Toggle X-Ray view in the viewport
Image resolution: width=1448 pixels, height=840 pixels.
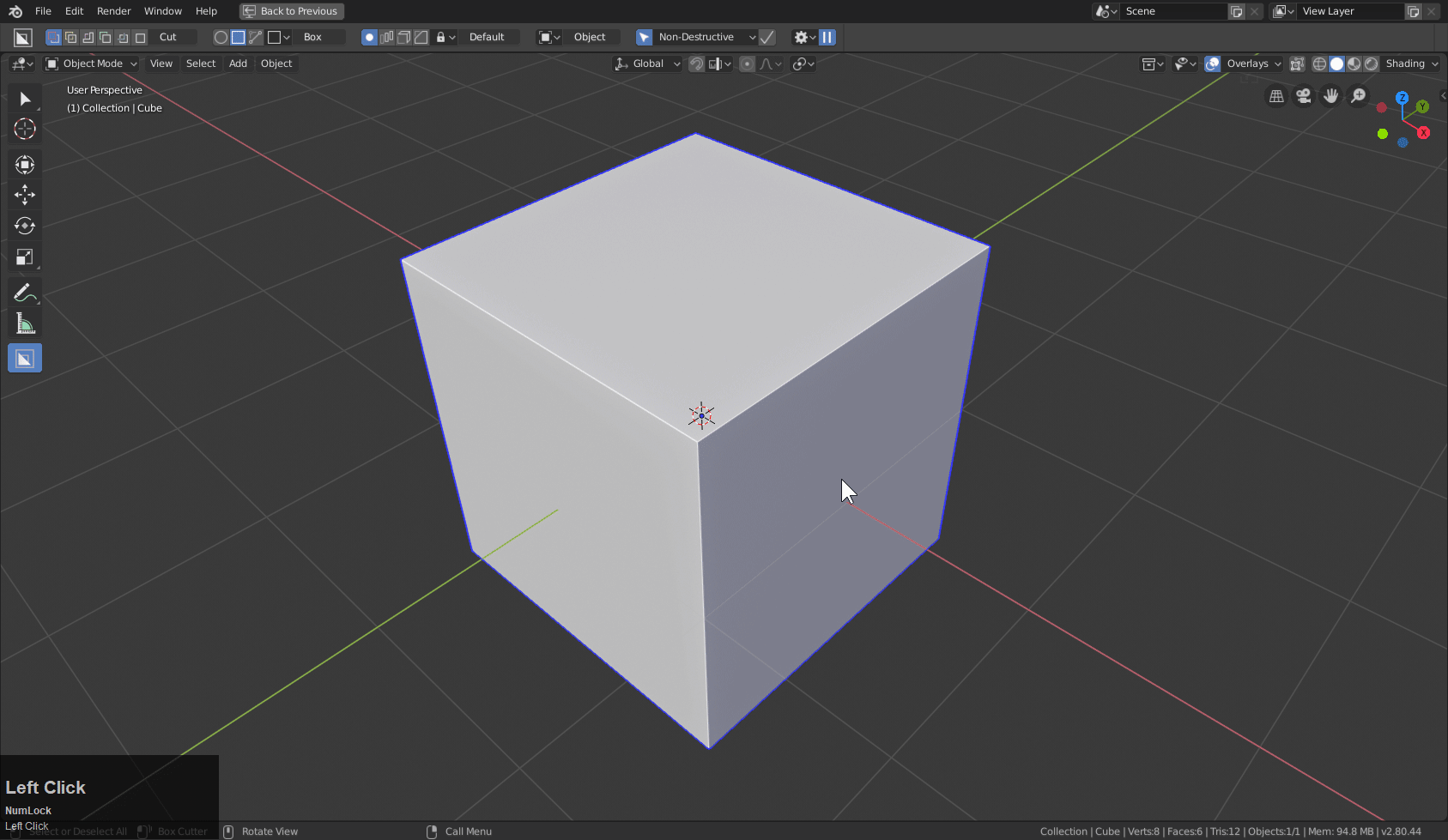point(1297,63)
